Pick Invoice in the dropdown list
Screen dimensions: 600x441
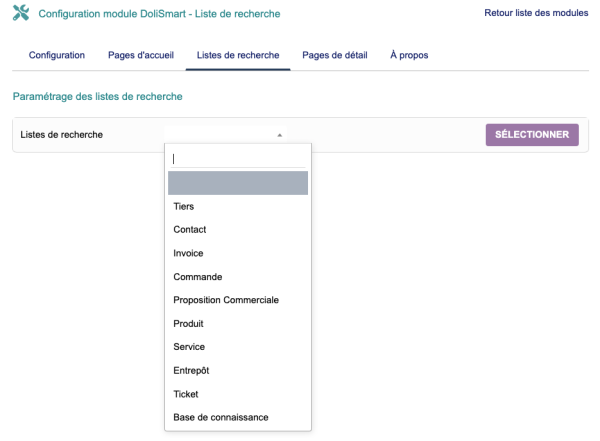click(x=188, y=253)
